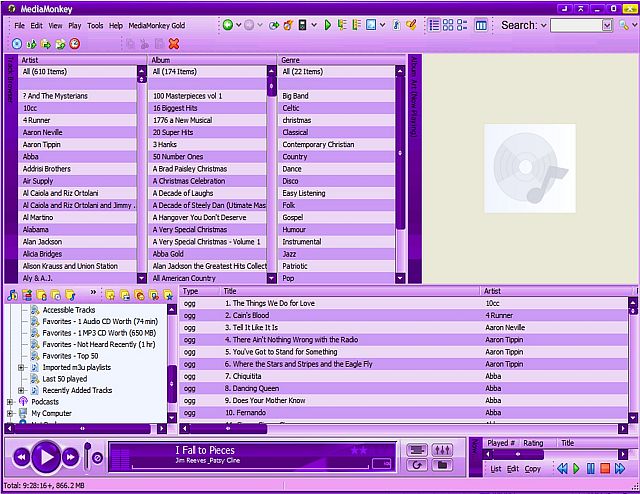640x494 pixels.
Task: Click List button in Now Playing panel
Action: pos(496,469)
